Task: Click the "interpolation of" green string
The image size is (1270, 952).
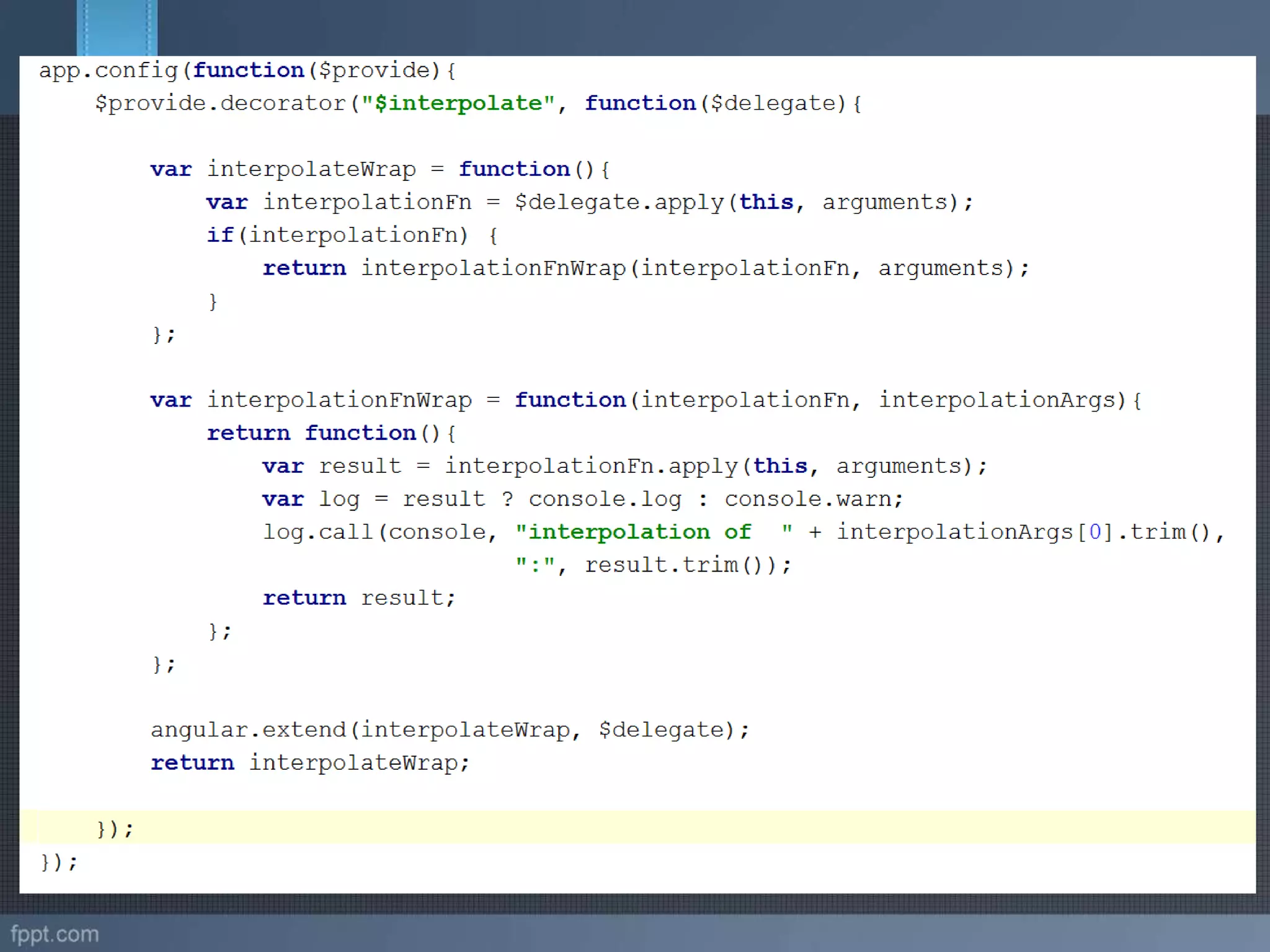Action: point(639,532)
